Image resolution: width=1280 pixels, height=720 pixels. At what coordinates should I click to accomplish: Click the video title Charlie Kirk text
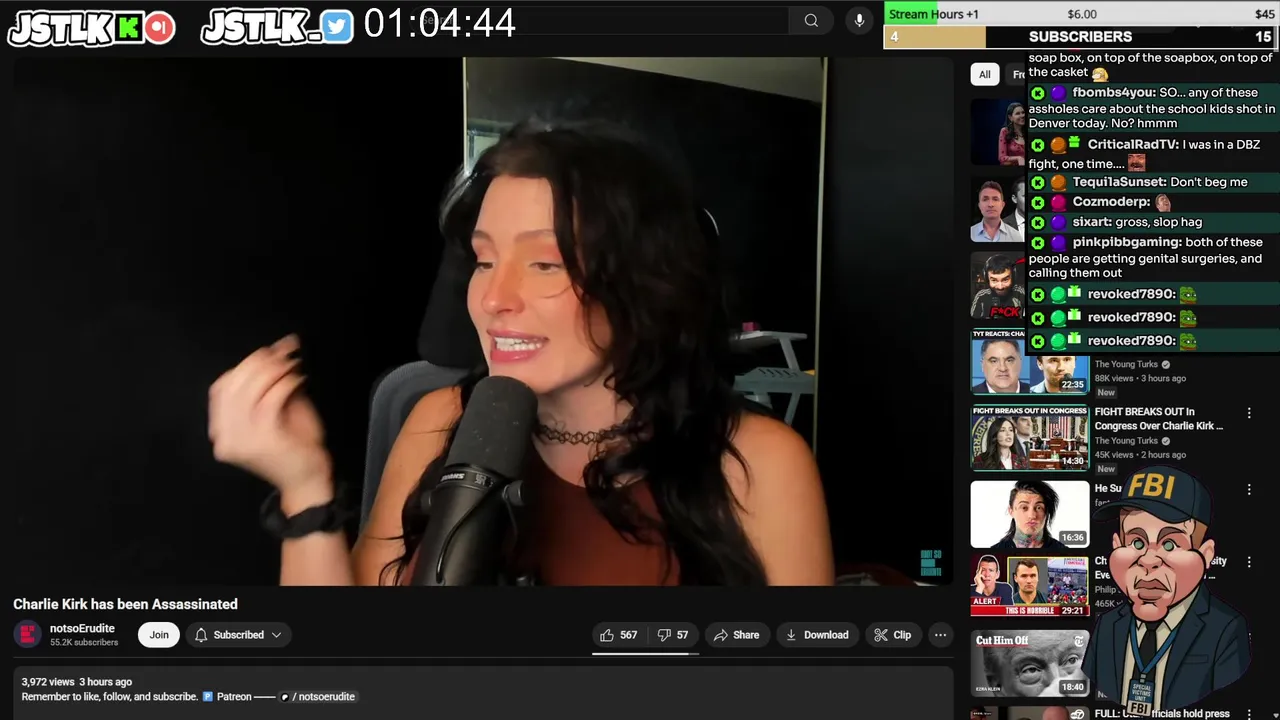tap(125, 604)
